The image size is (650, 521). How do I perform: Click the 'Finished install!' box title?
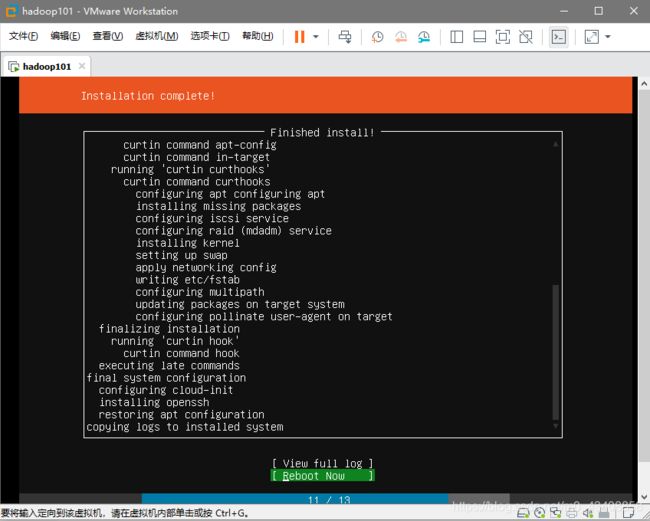tap(323, 133)
